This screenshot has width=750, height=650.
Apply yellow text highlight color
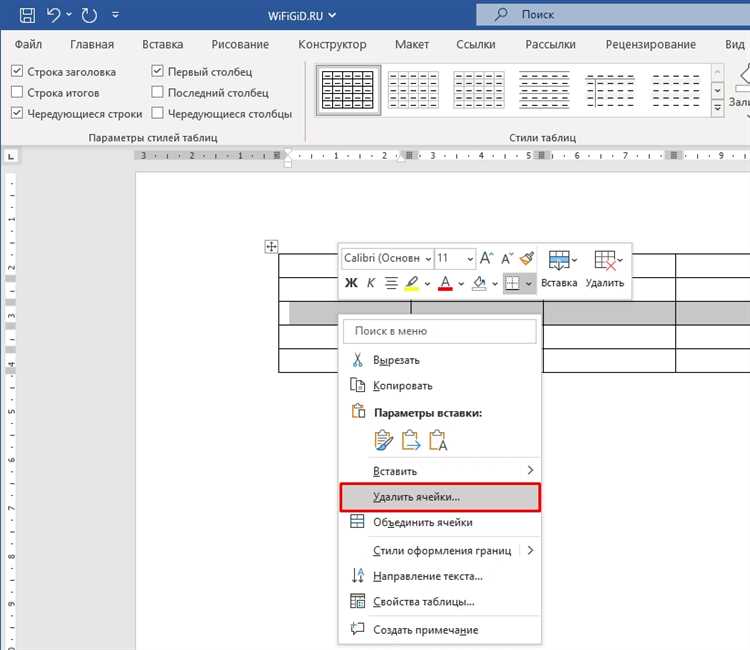tap(412, 283)
